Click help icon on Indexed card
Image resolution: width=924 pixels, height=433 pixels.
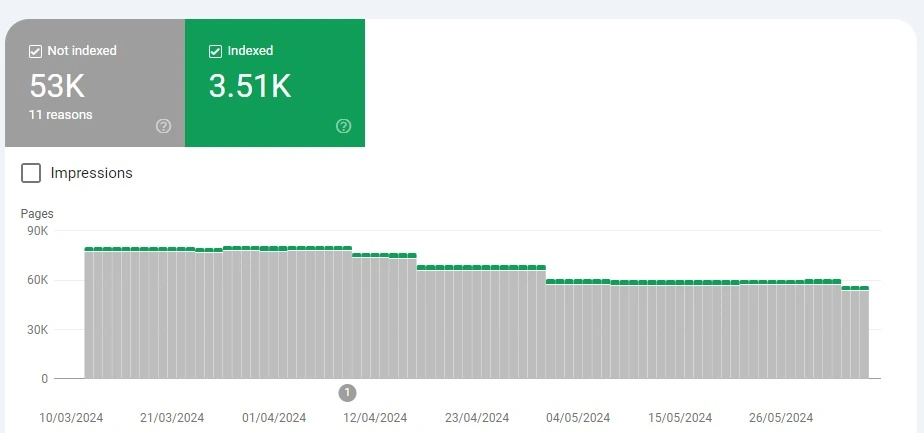pos(344,126)
